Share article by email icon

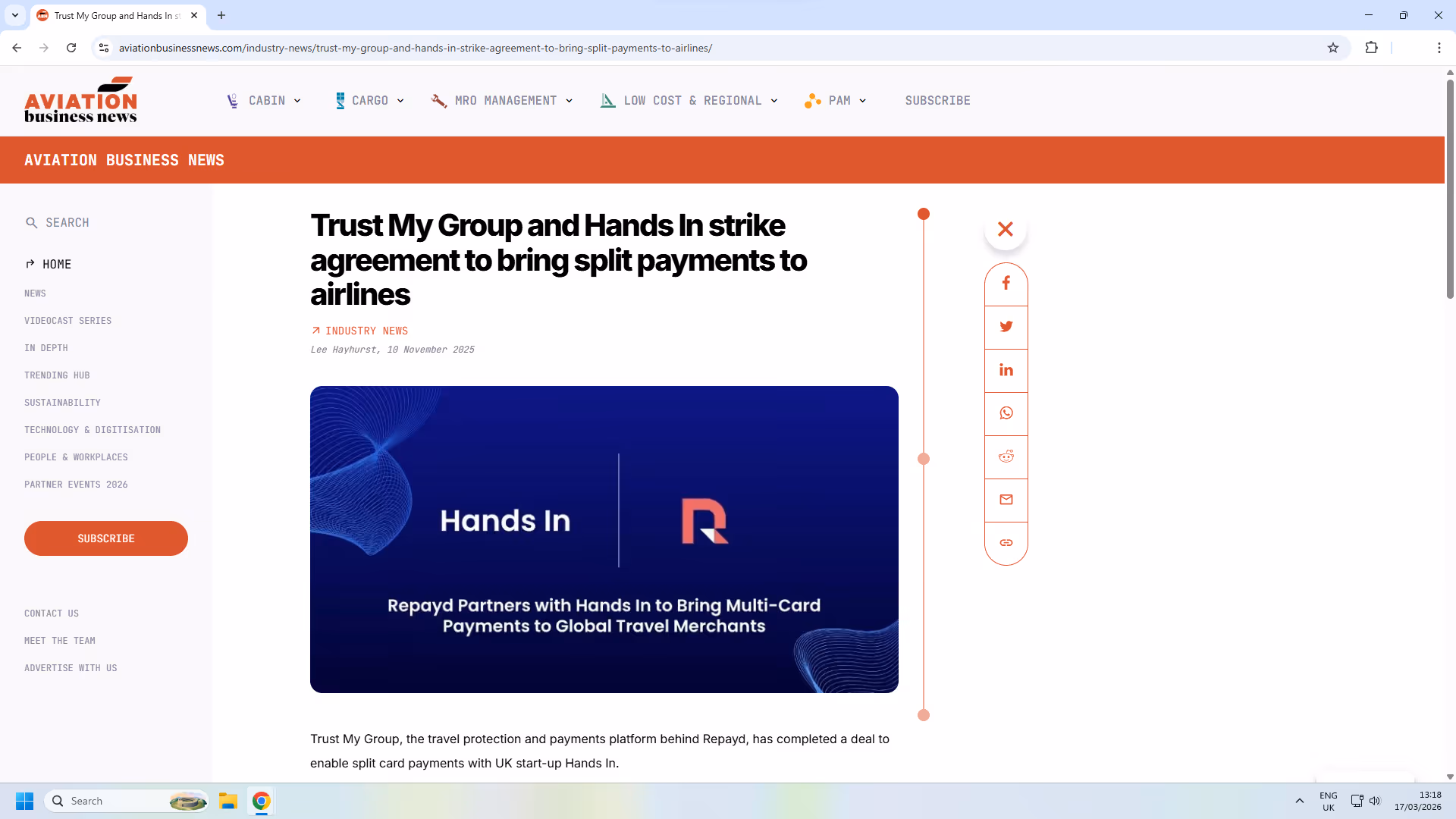coord(1006,500)
